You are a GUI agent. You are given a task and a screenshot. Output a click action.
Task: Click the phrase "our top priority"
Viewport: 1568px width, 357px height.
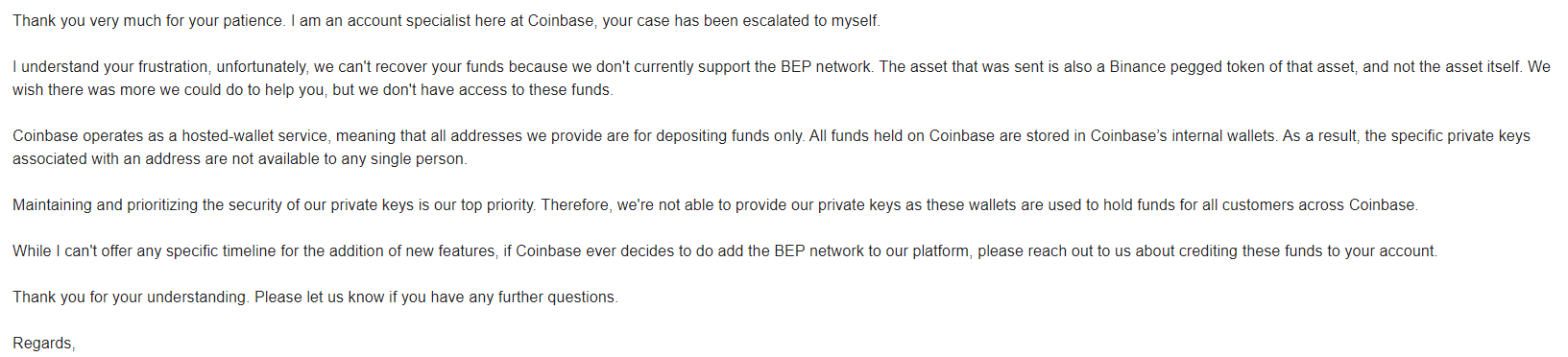click(483, 205)
